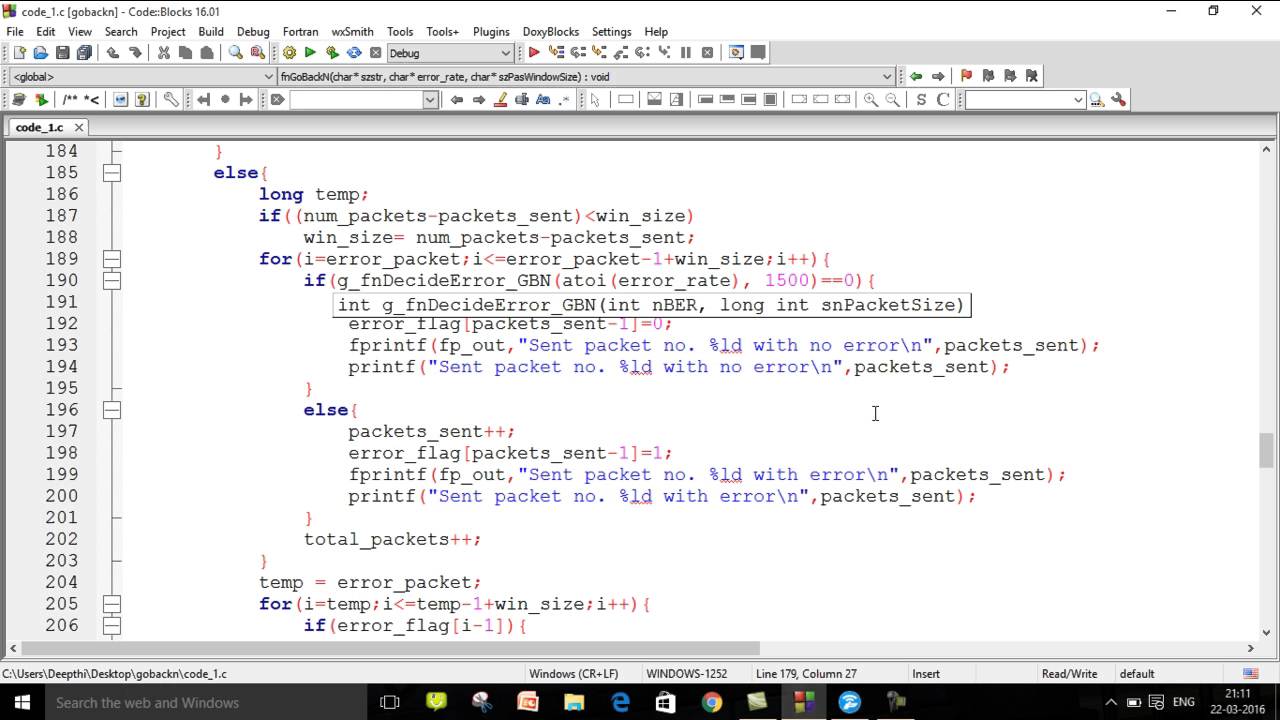1280x720 pixels.
Task: Toggle the regex search option
Action: click(565, 99)
